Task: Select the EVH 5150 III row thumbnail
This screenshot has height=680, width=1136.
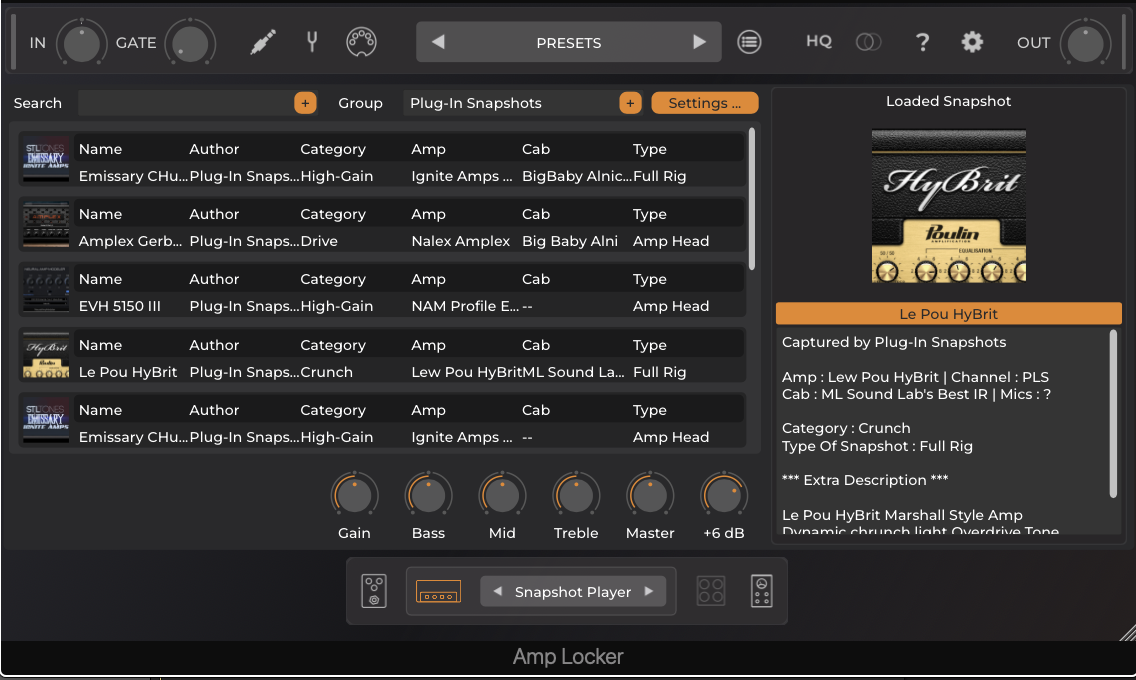Action: [x=46, y=290]
